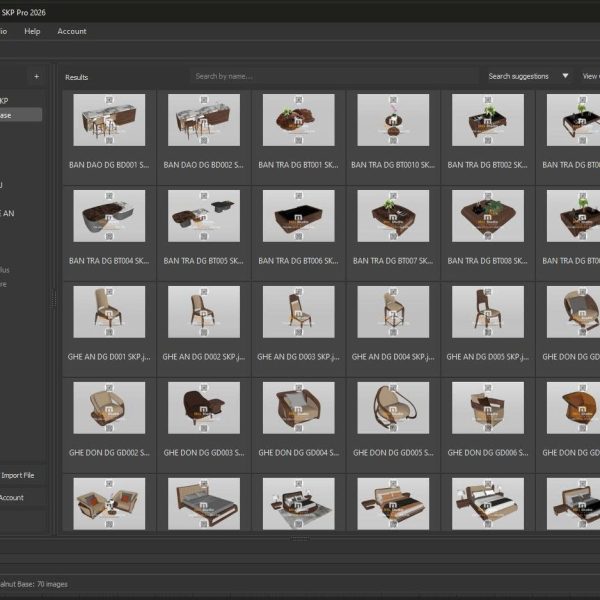Viewport: 600px width, 600px height.
Task: Select the two-armchairs set thumbnail in bottom row
Action: tap(109, 504)
